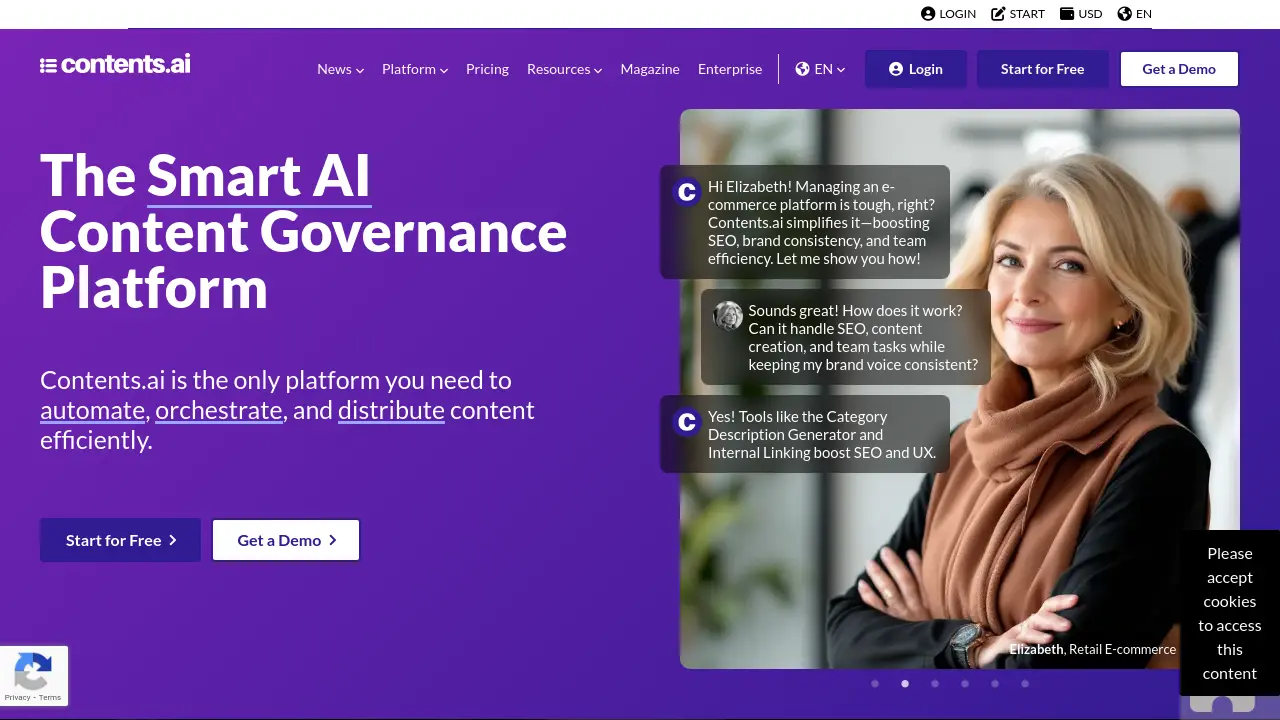The image size is (1280, 720).
Task: Click the Category Description chat C avatar
Action: 686,422
